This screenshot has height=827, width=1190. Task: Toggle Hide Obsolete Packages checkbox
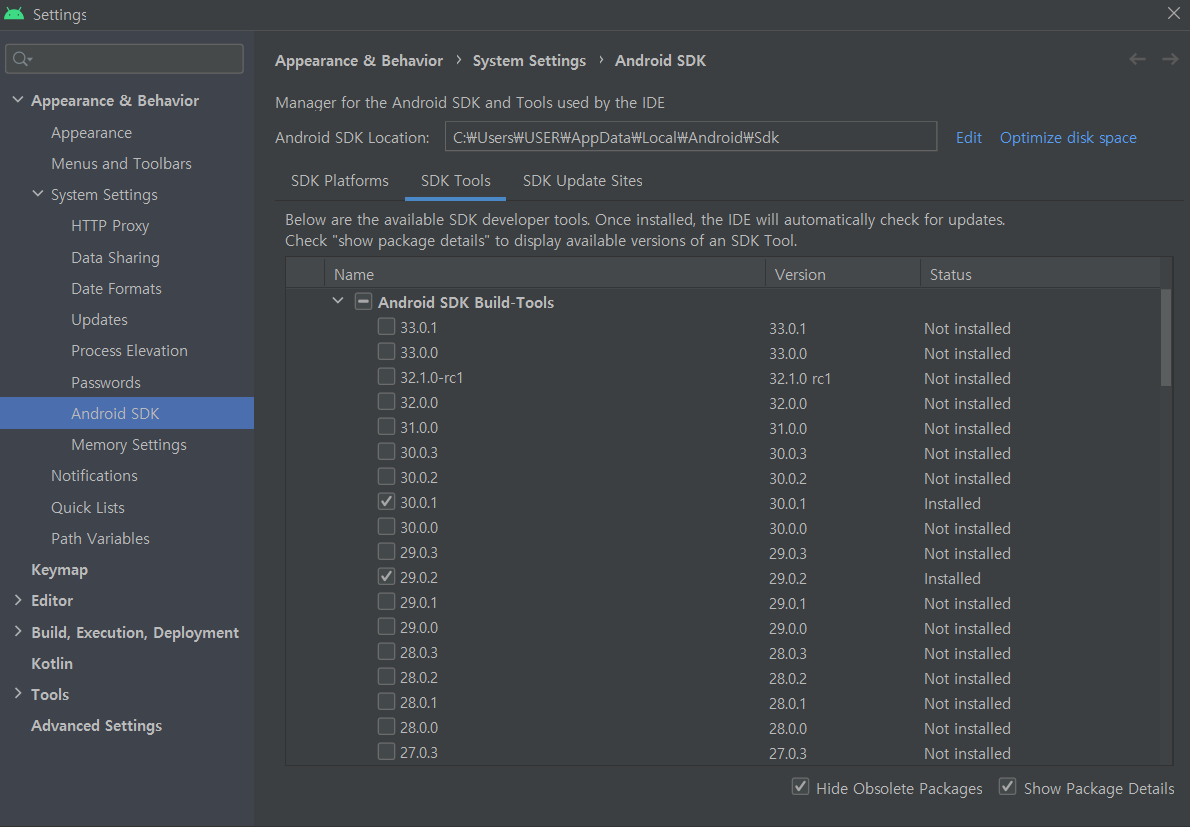point(800,787)
